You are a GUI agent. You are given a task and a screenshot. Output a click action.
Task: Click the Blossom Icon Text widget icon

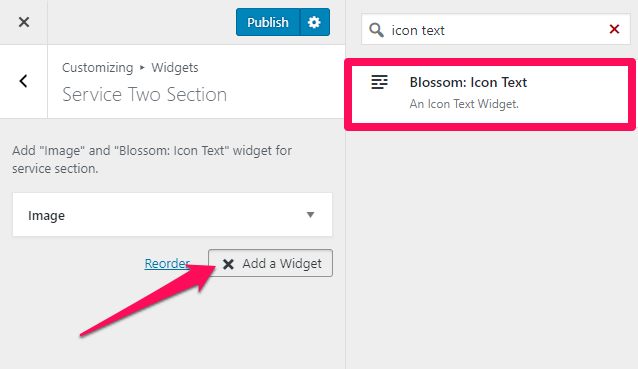379,82
